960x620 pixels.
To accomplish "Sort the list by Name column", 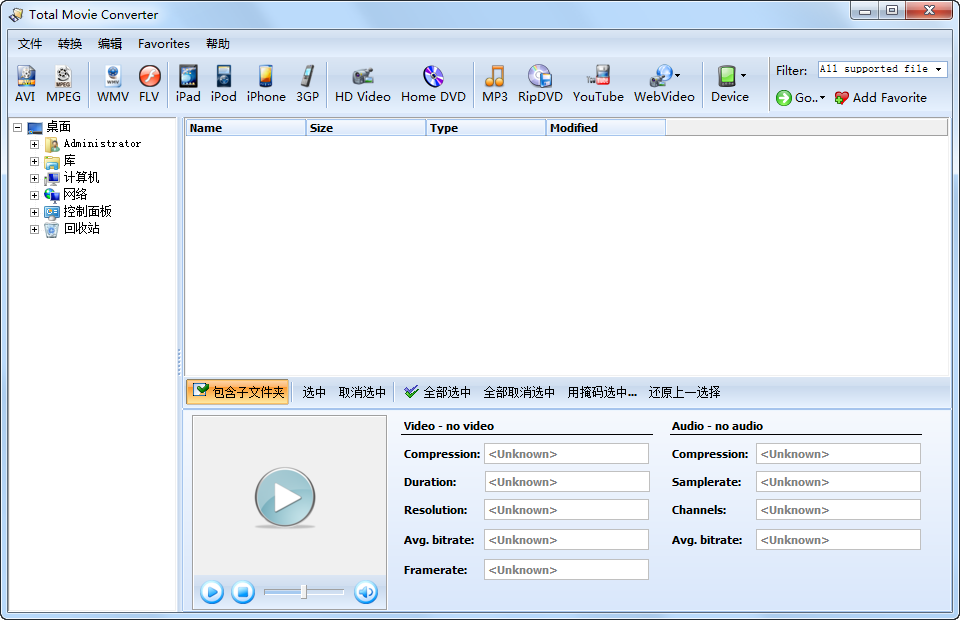I will (x=246, y=128).
